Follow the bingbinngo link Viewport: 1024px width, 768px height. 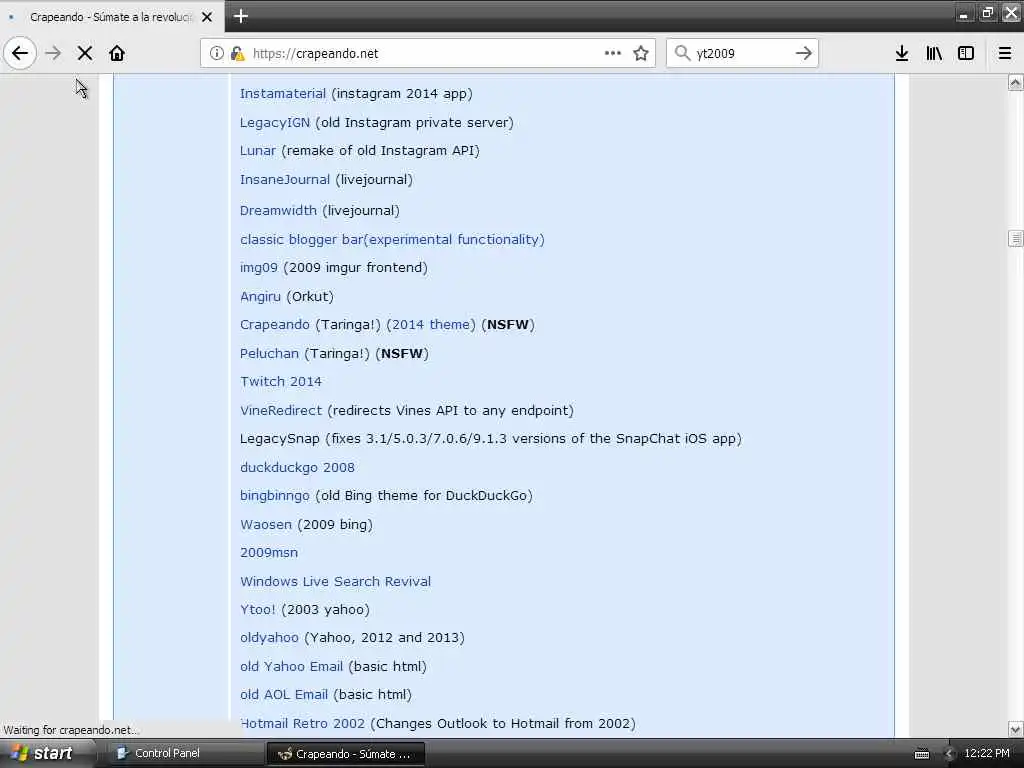[274, 495]
